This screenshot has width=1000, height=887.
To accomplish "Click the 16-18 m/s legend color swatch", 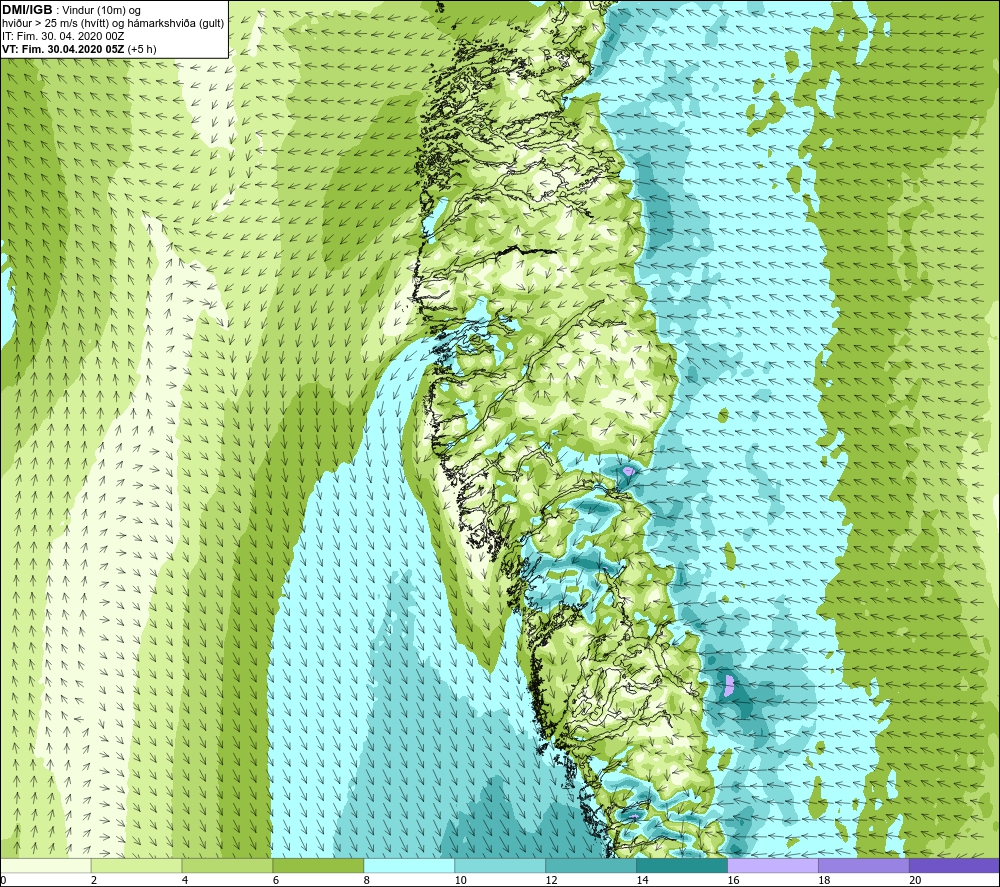I will pyautogui.click(x=773, y=865).
